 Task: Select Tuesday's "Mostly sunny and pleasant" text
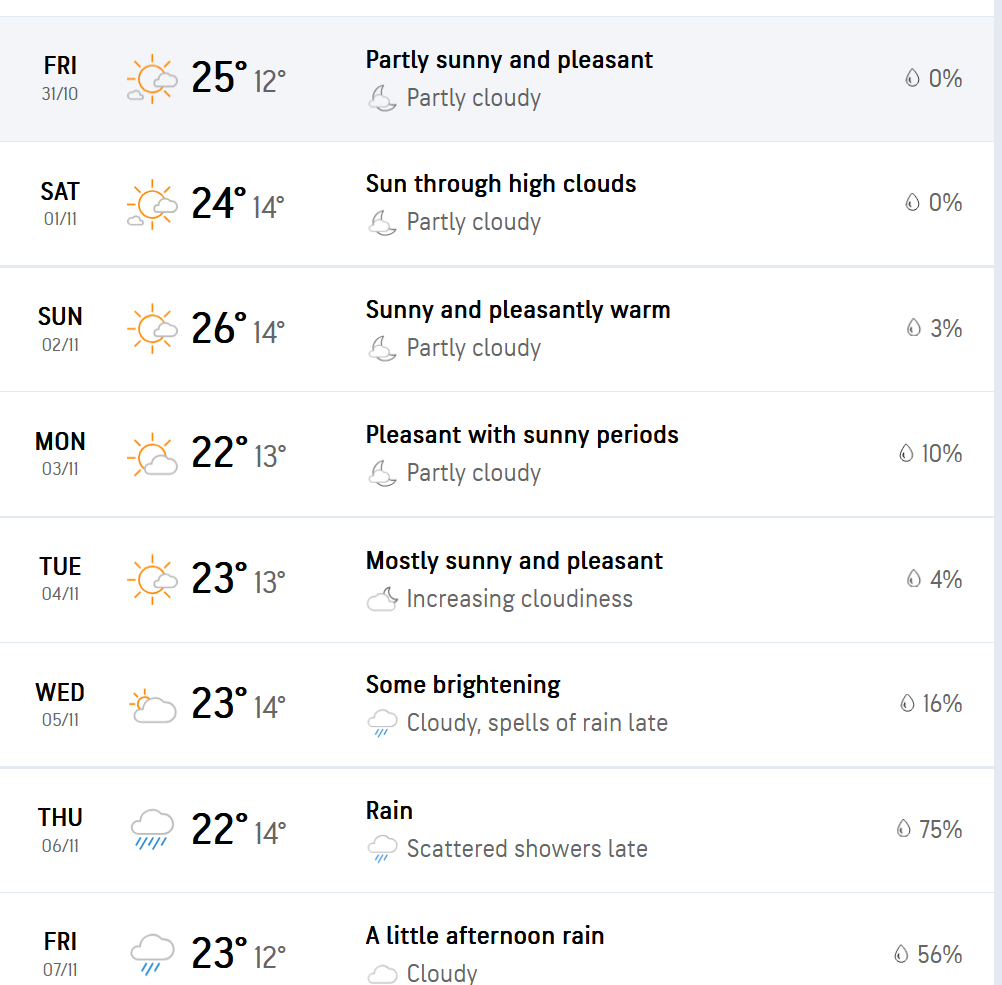click(514, 561)
